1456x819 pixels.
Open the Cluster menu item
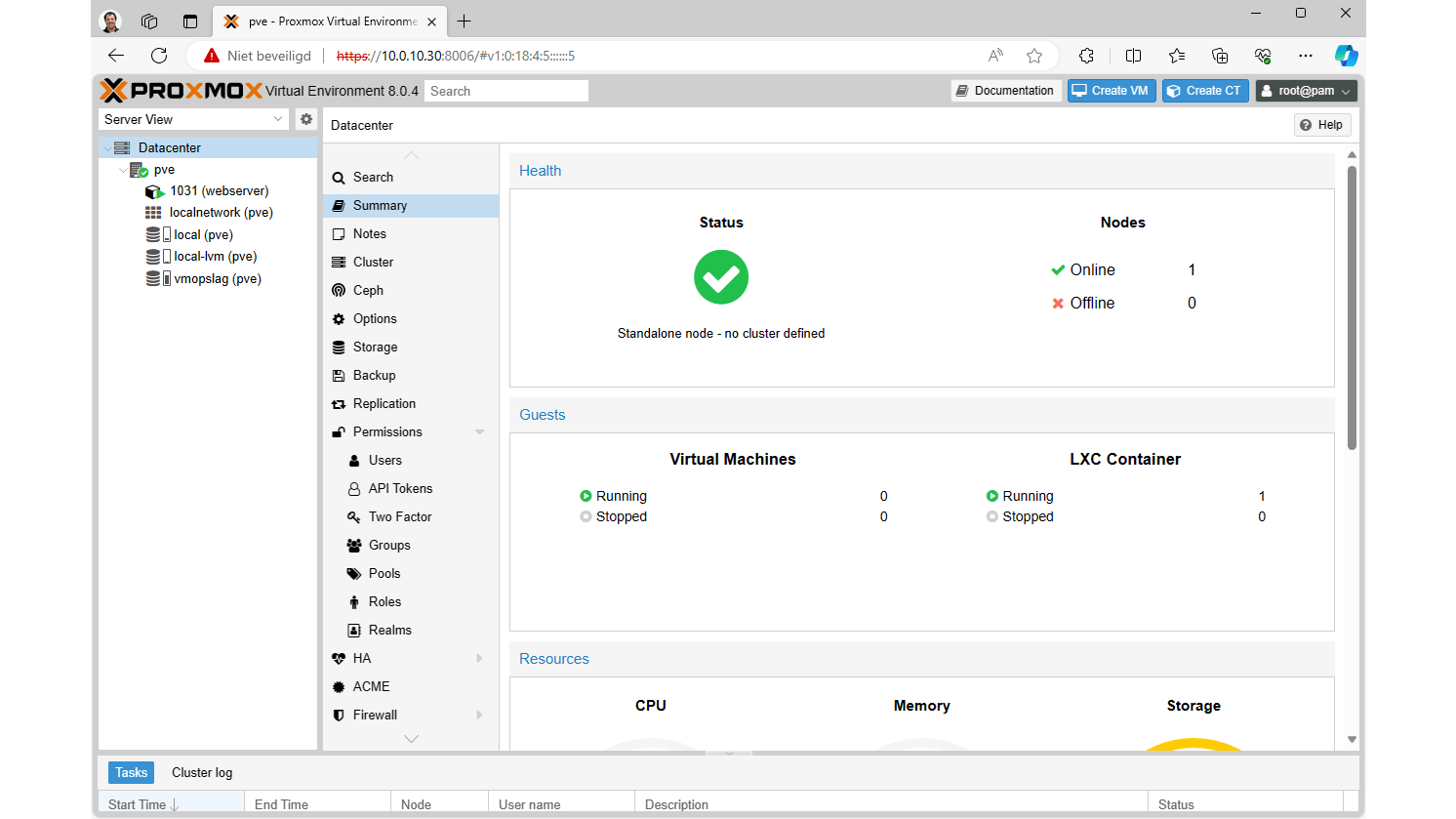point(410,263)
